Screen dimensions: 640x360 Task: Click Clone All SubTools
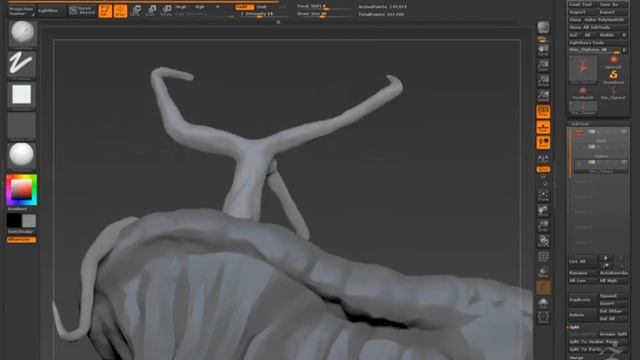[x=598, y=27]
